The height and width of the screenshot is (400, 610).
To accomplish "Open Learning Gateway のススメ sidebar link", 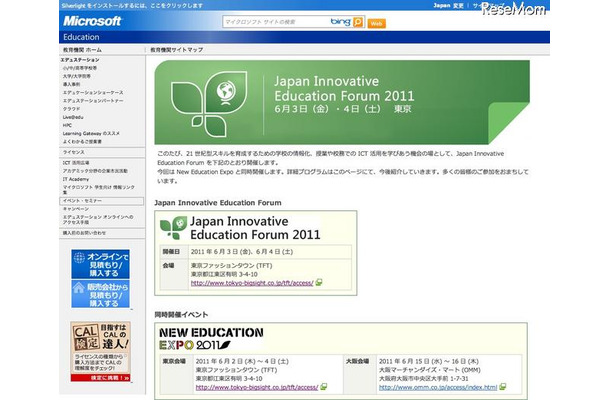I will pyautogui.click(x=91, y=133).
